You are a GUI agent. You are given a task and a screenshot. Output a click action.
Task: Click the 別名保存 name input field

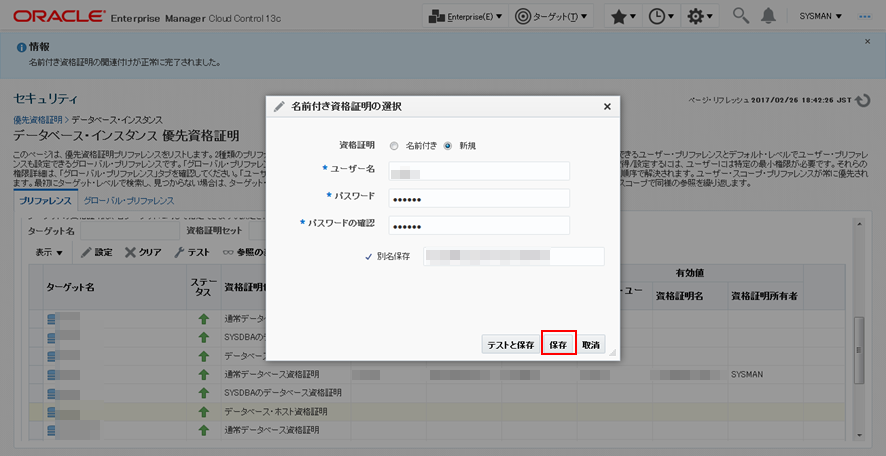click(x=514, y=256)
